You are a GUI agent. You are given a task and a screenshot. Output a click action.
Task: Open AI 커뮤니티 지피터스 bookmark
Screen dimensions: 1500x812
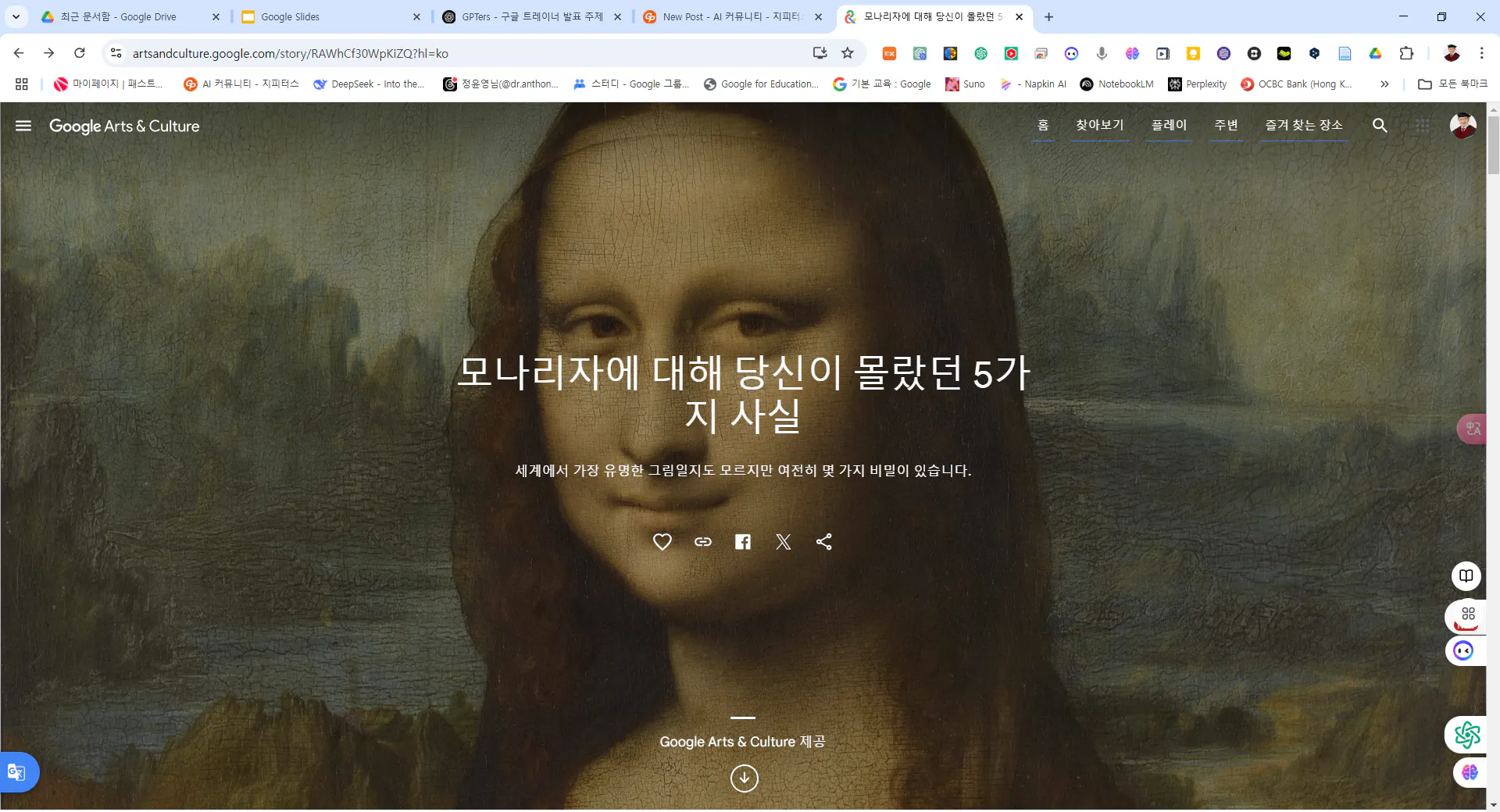coord(241,84)
